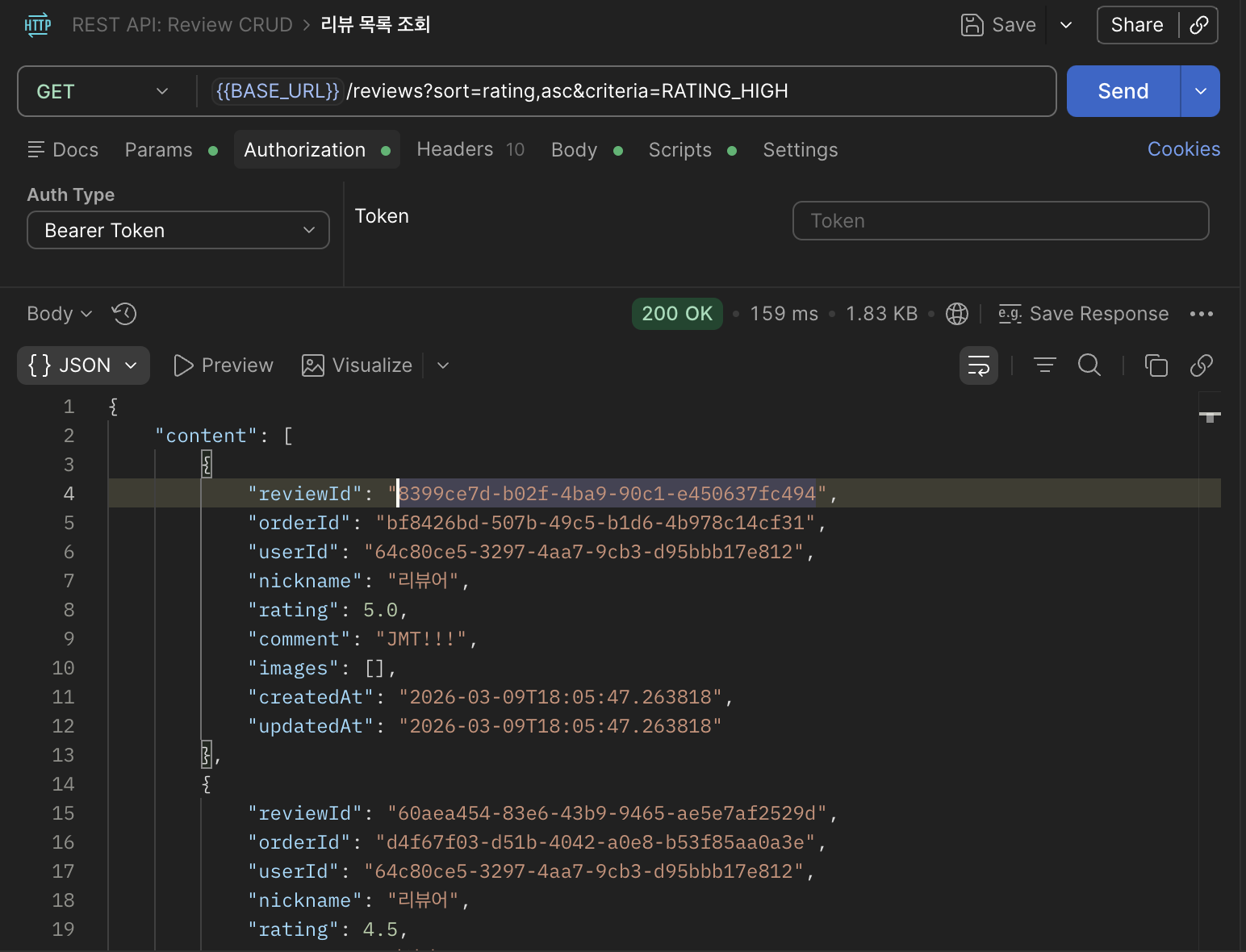The image size is (1246, 952).
Task: Expand the Visualize options chevron
Action: 443,365
